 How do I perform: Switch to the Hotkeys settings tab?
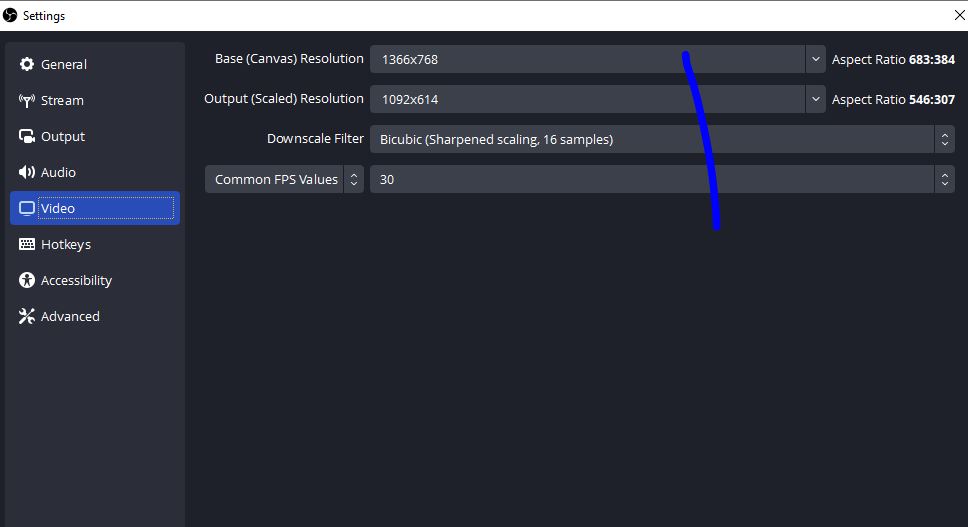click(66, 244)
